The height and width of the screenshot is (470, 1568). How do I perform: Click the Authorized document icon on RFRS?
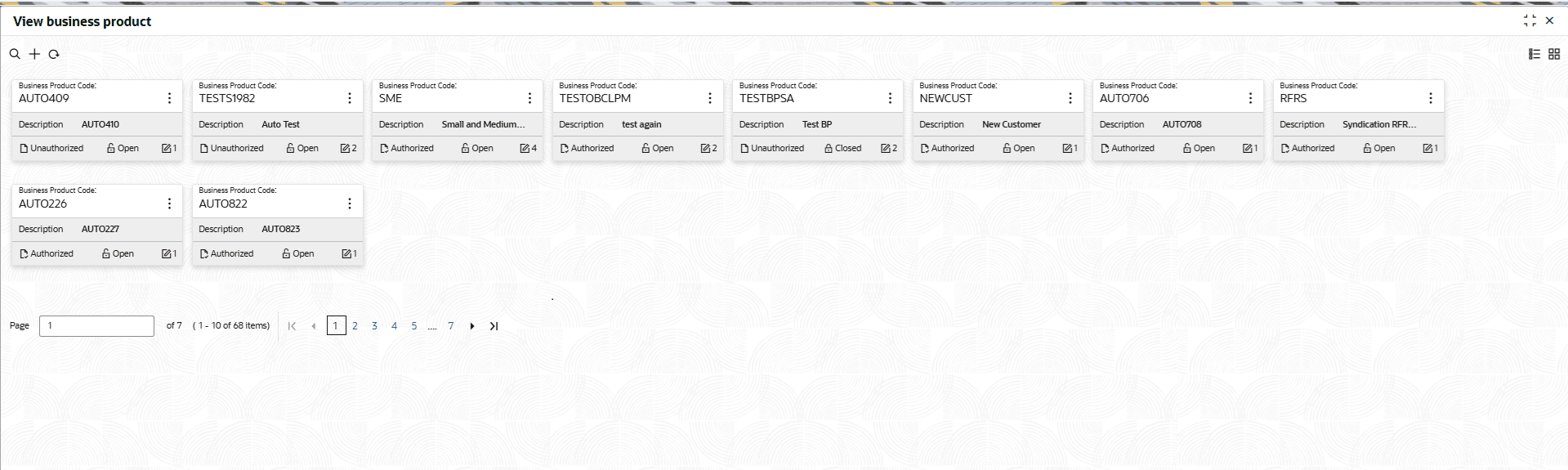click(1285, 149)
